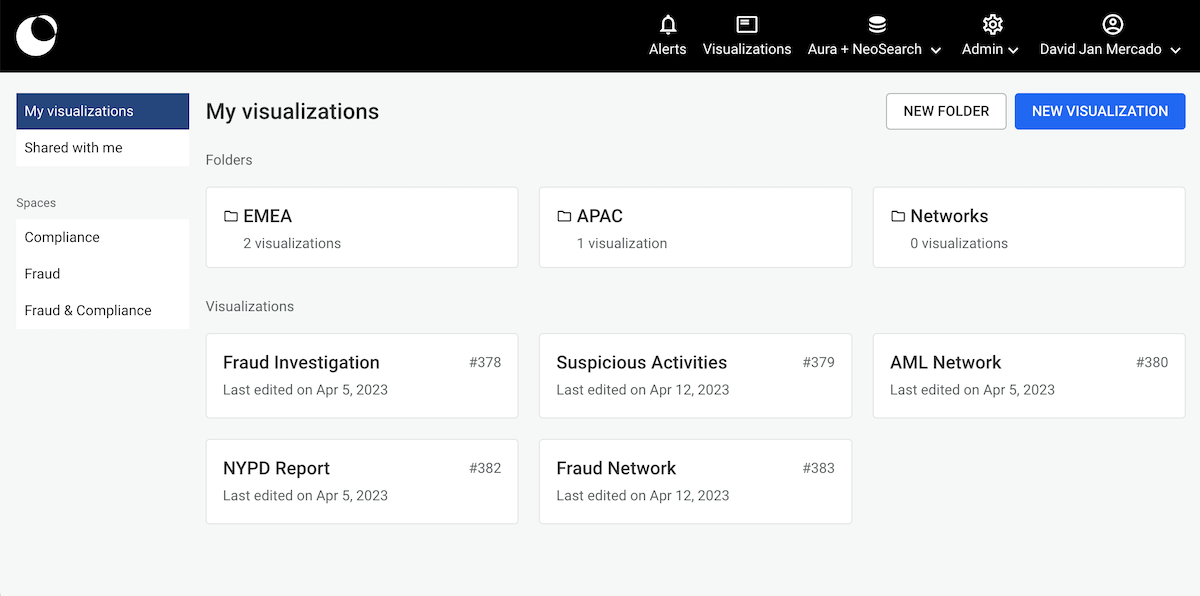Screen dimensions: 1200x596
Task: Open the Fraud Investigation visualization card
Action: 361,375
